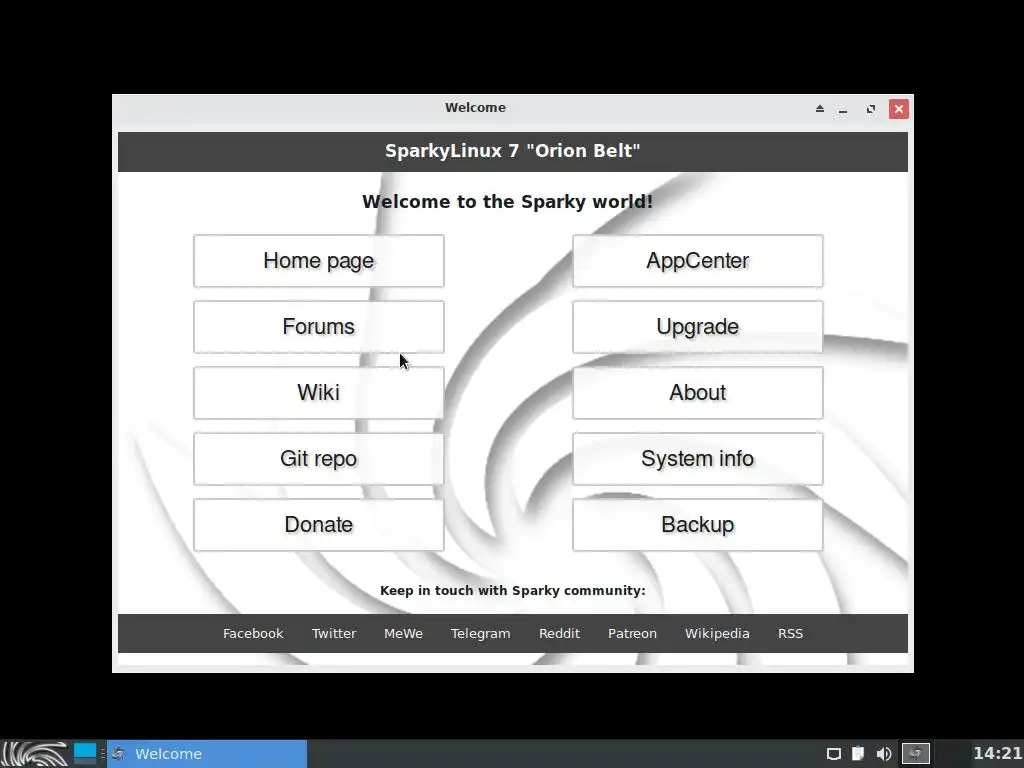This screenshot has height=768, width=1024.
Task: Open the Patreon link
Action: (x=632, y=633)
